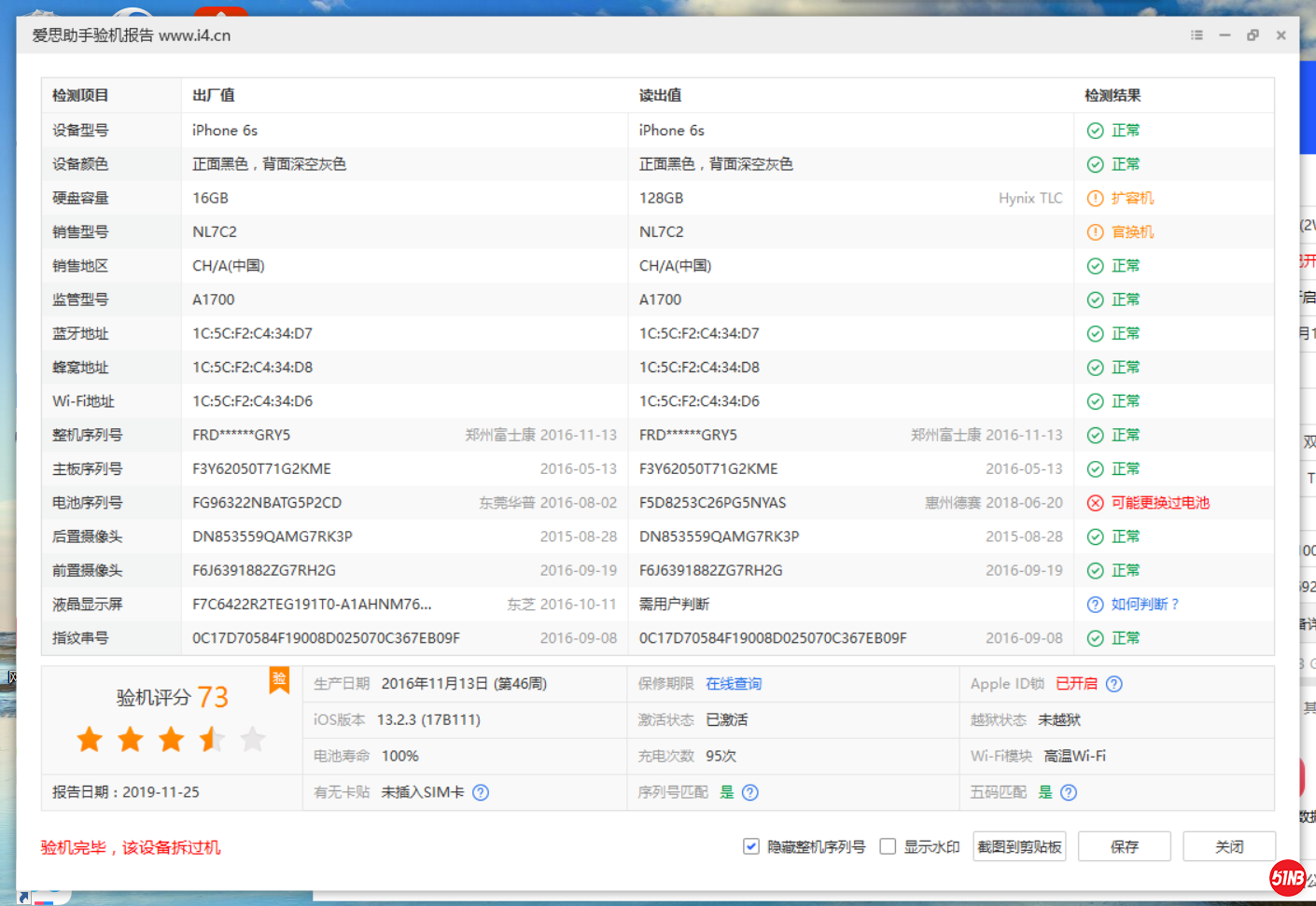Click the question icon next to 序列号匹配

click(x=749, y=792)
